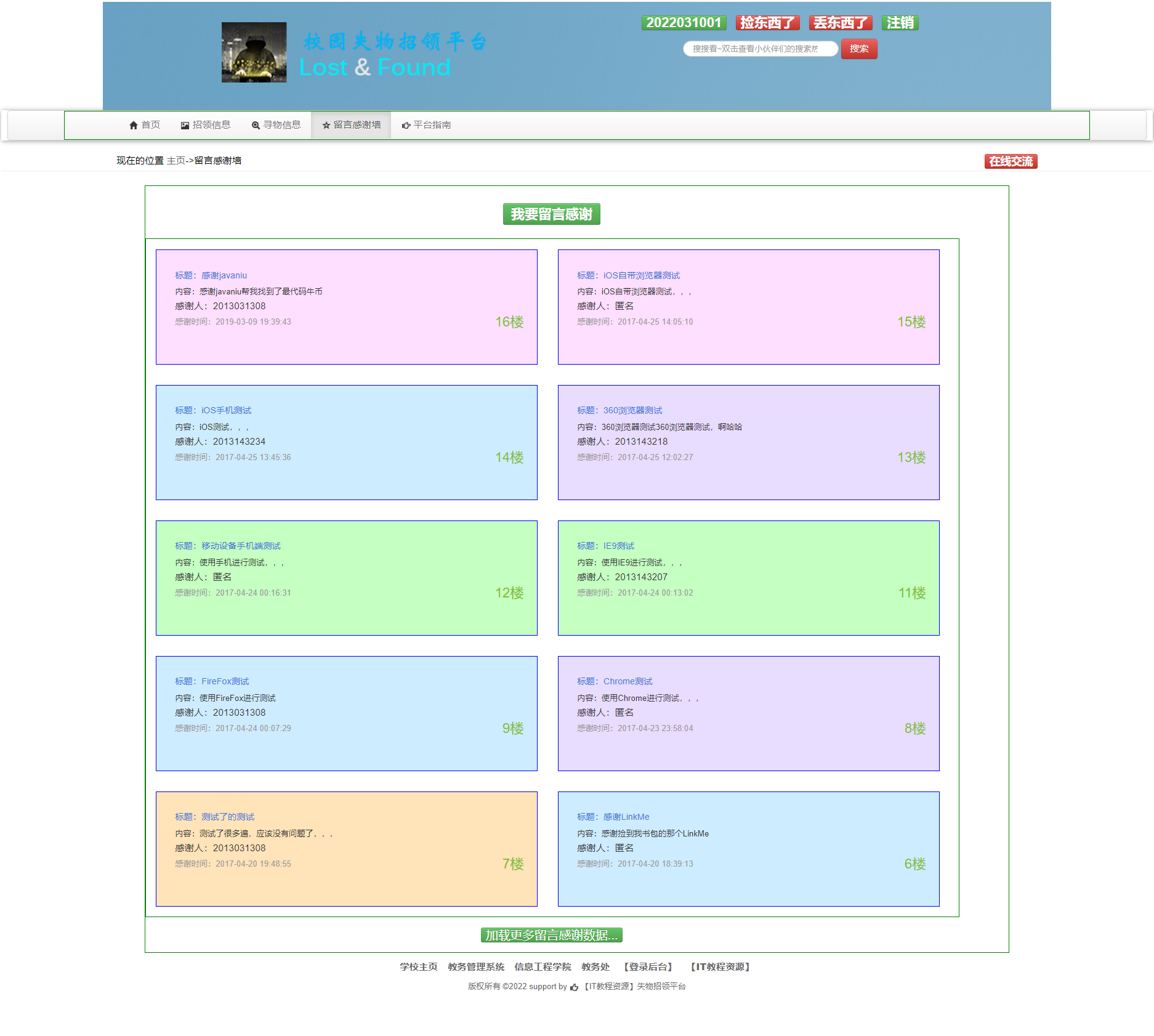
Task: Click the magnifier icon beside 寻物信息
Action: point(256,126)
